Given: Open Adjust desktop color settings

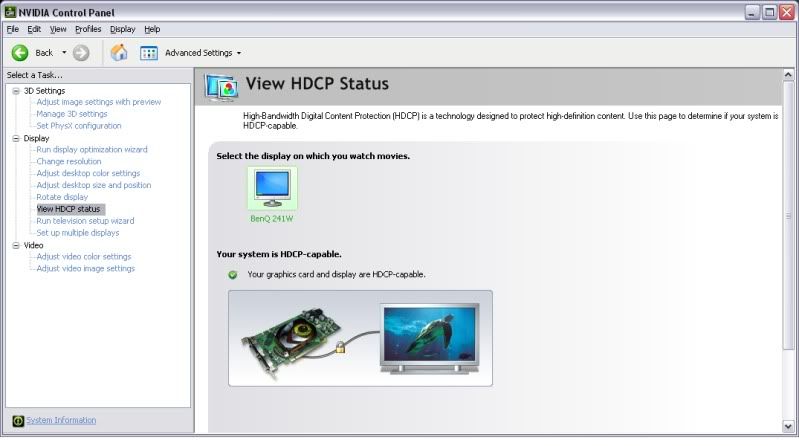Looking at the screenshot, I should 88,173.
